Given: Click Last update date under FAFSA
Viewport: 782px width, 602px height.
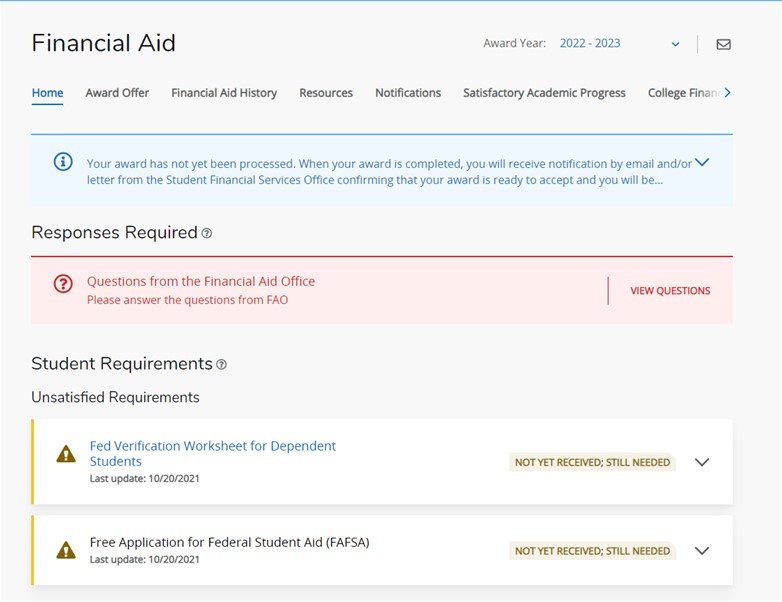Looking at the screenshot, I should 145,560.
